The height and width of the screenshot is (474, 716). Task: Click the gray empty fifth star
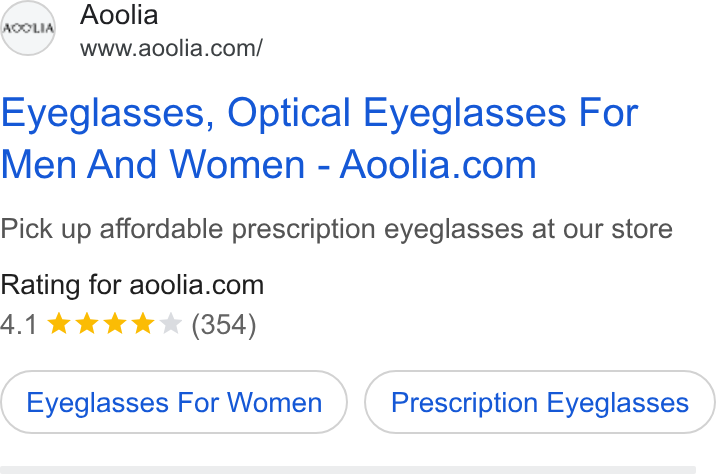tap(171, 323)
